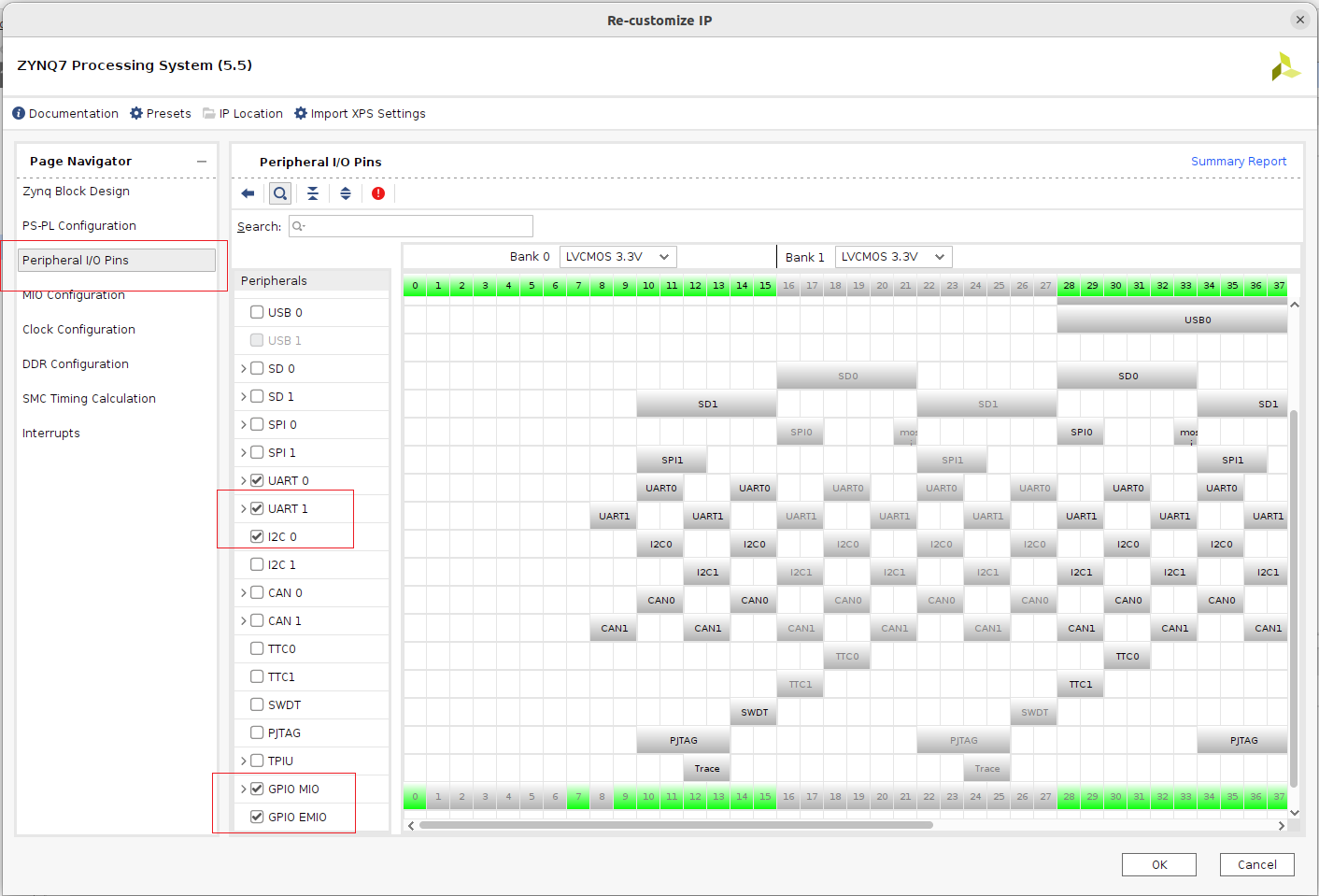Uncheck the I2C 0 checkbox
Viewport: 1319px width, 896px height.
pyautogui.click(x=257, y=536)
